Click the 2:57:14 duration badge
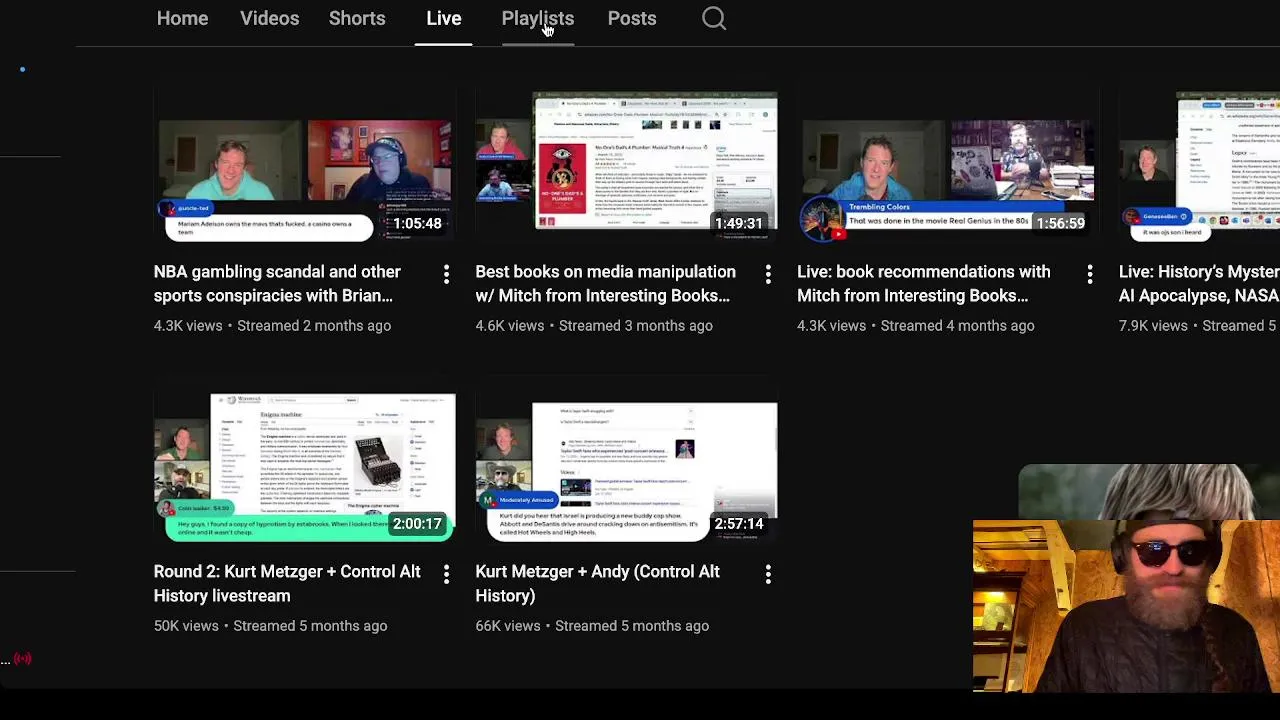Viewport: 1280px width, 720px height. 738,524
